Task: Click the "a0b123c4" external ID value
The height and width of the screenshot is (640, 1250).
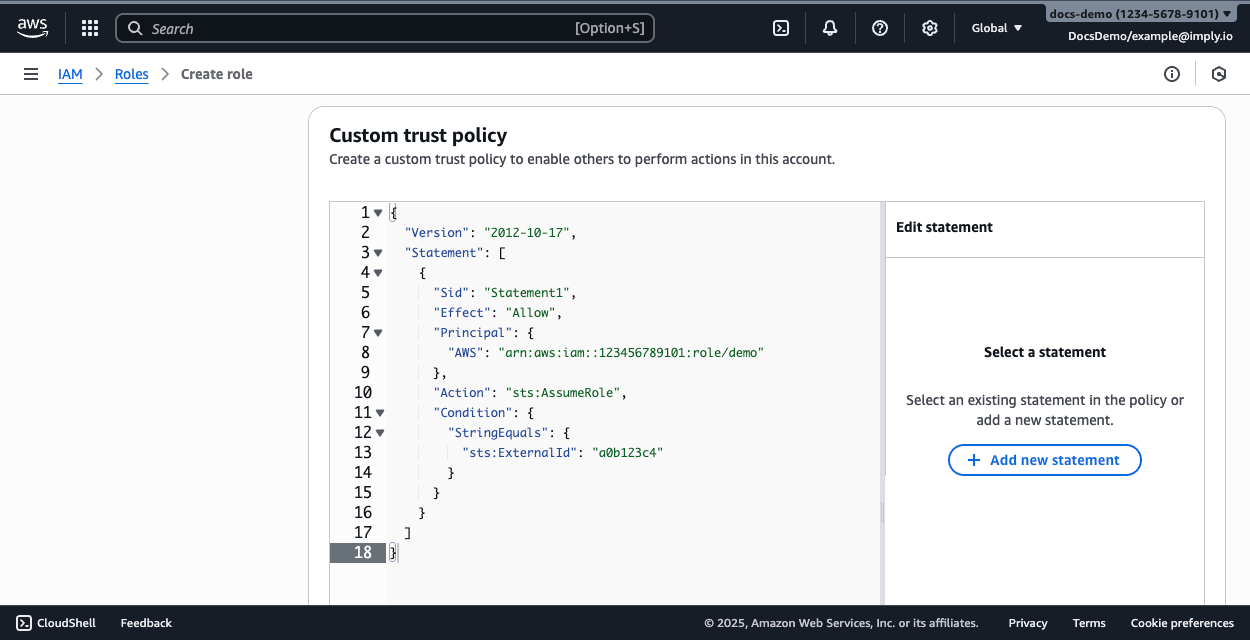Action: pos(628,453)
